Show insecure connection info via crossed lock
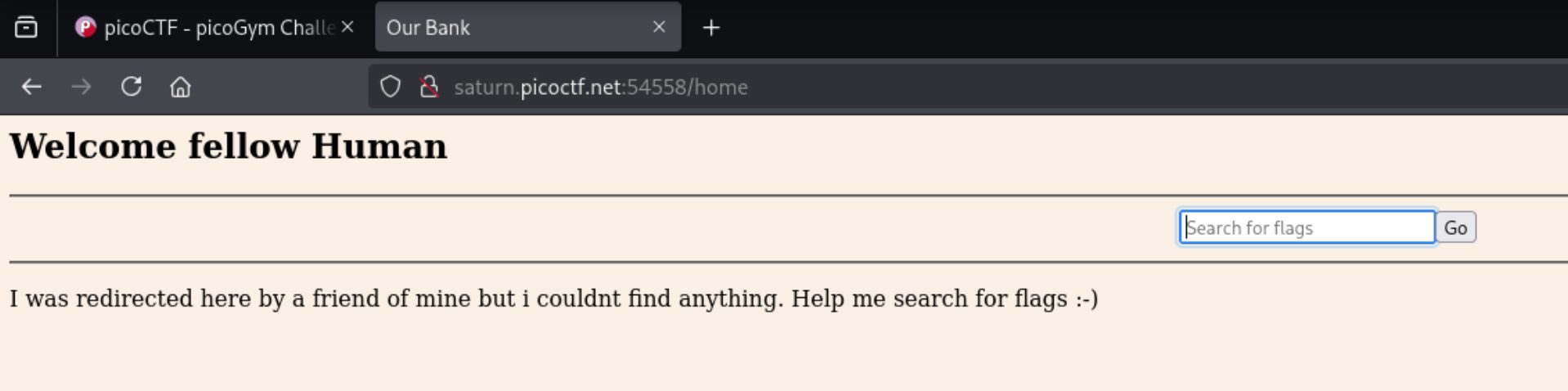Viewport: 1568px width, 391px height. (428, 87)
